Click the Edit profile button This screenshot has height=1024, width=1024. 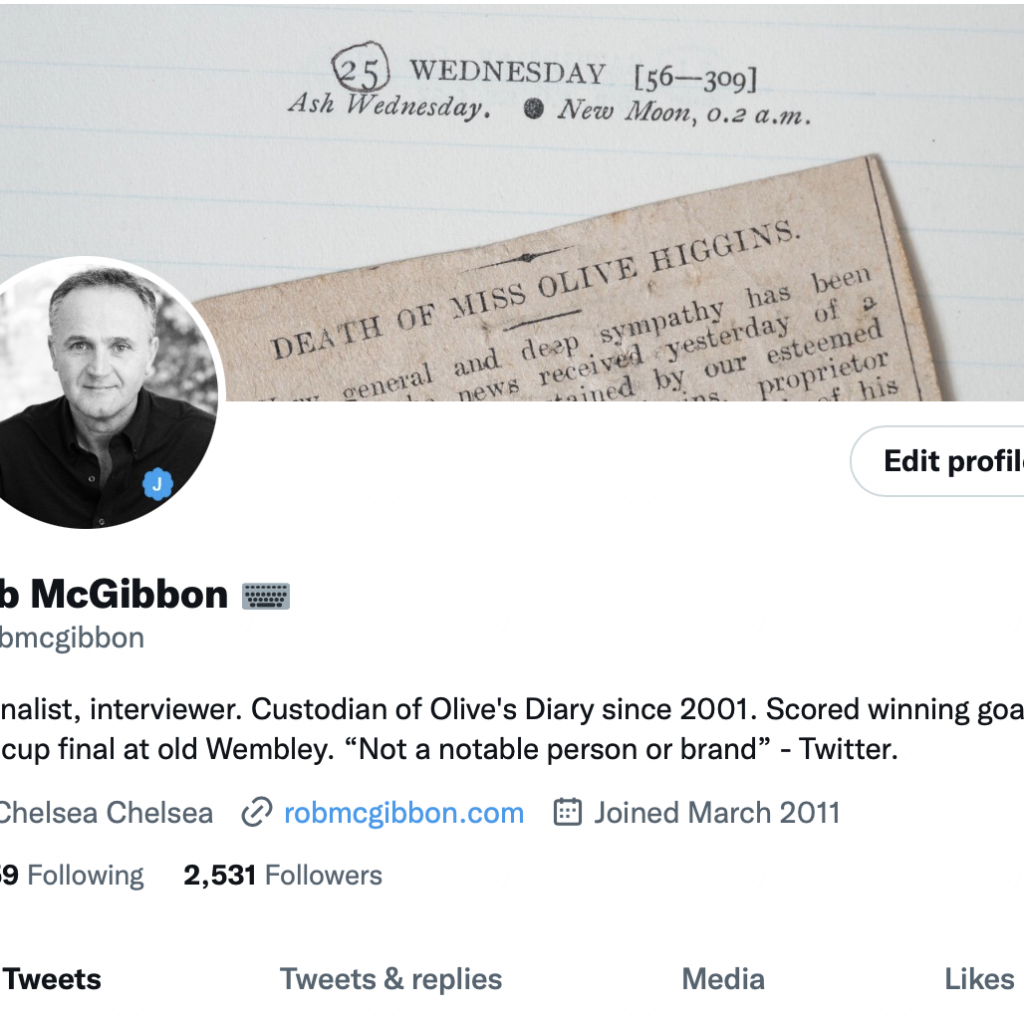click(x=940, y=461)
